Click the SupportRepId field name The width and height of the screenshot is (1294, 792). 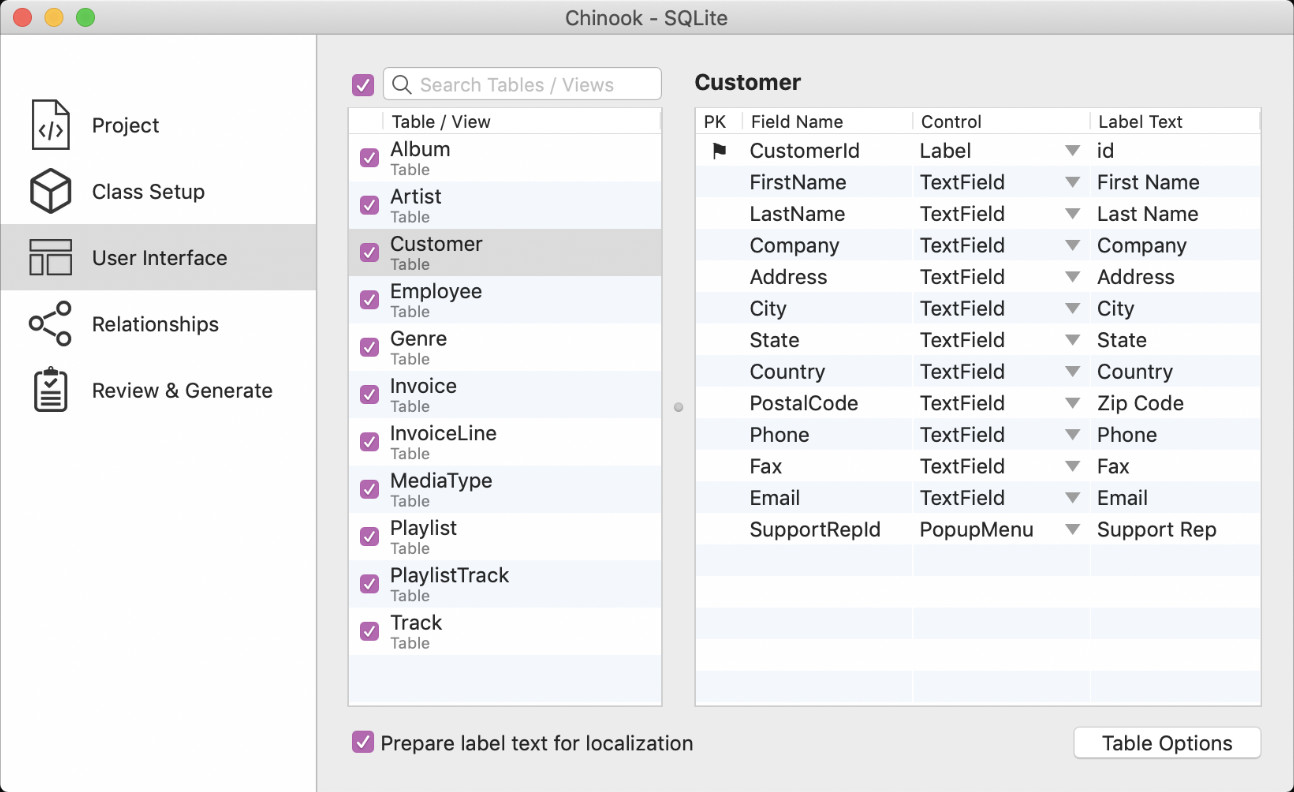[x=815, y=530]
